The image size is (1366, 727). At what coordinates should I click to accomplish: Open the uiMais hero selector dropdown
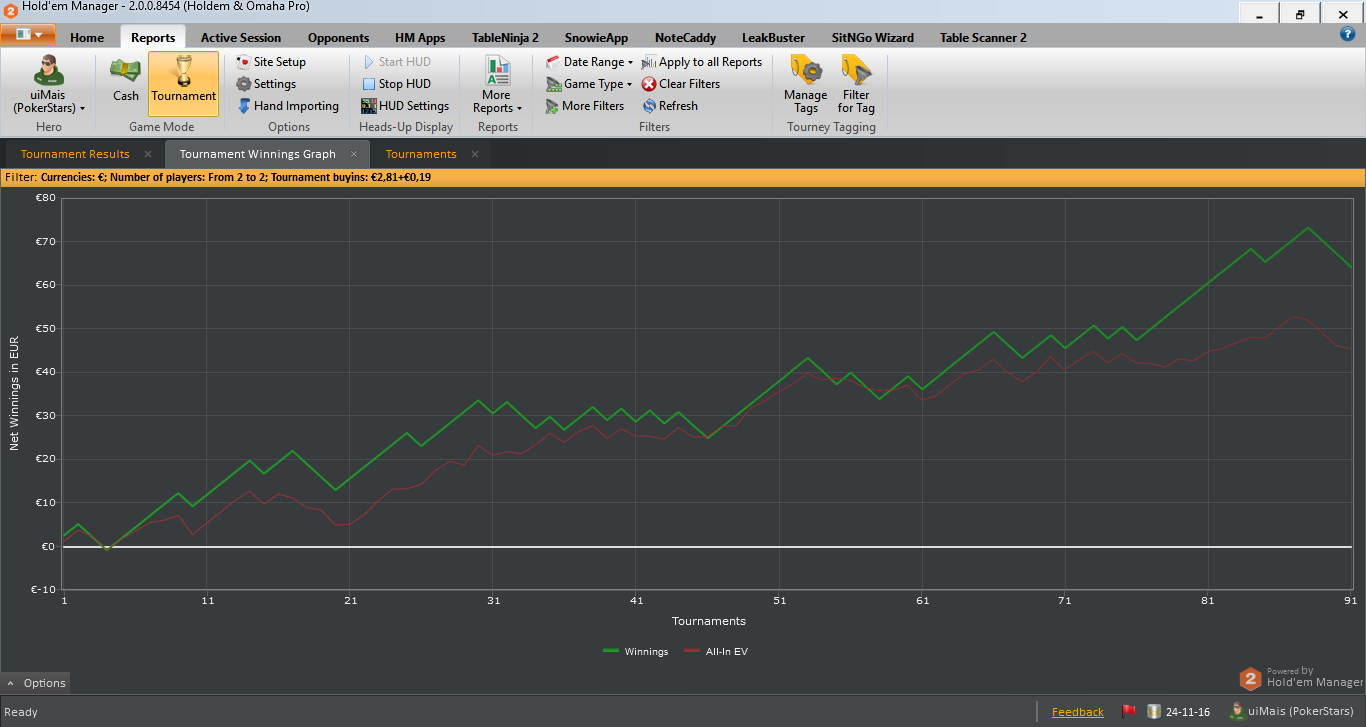(x=48, y=85)
